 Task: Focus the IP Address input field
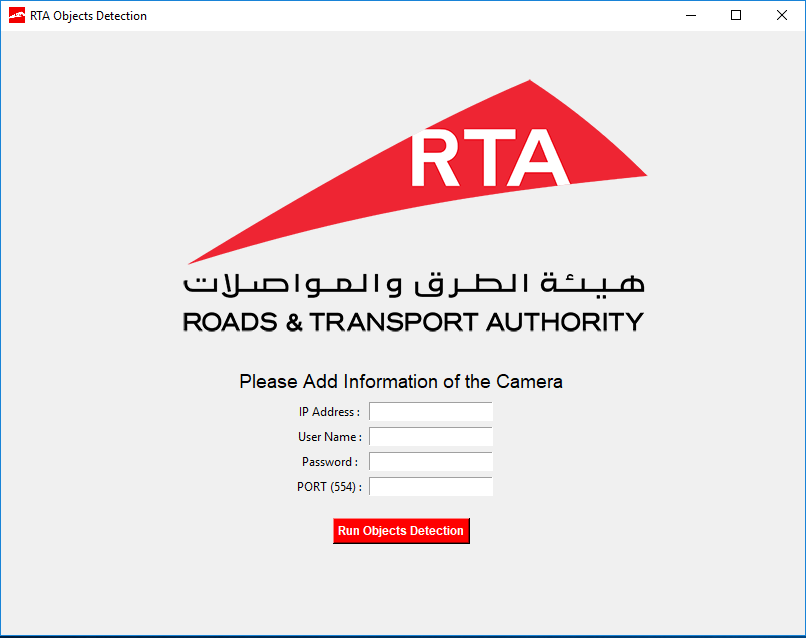point(431,412)
